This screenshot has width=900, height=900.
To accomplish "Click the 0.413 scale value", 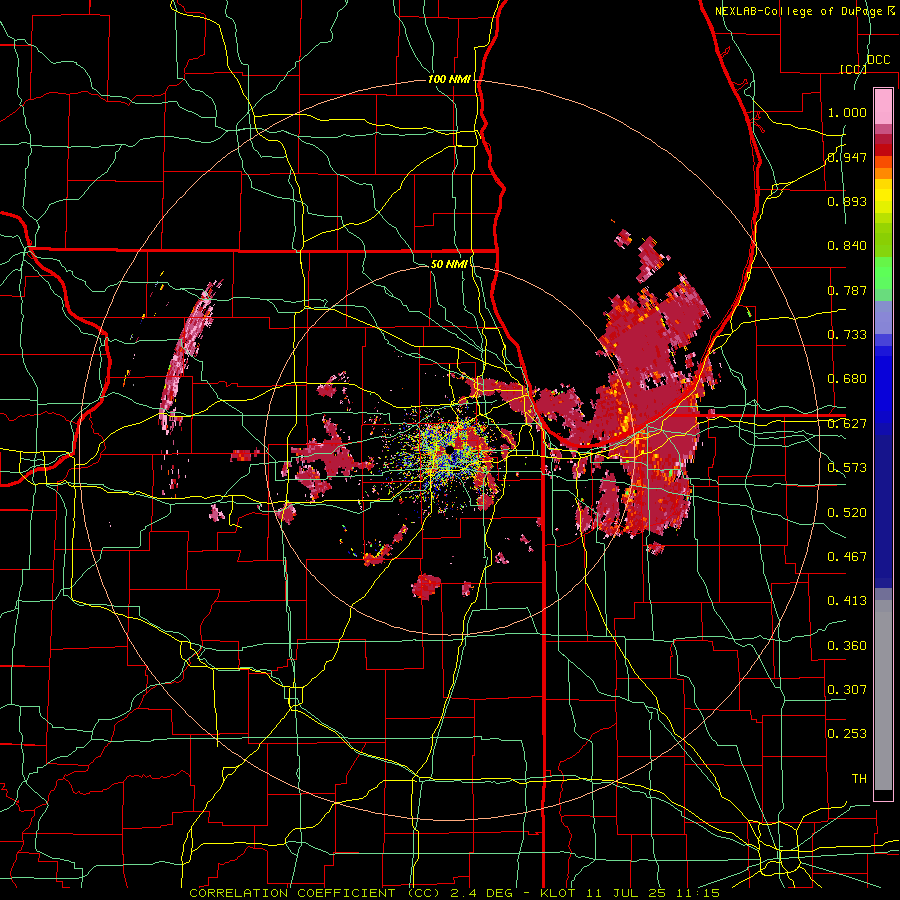I will pos(847,601).
